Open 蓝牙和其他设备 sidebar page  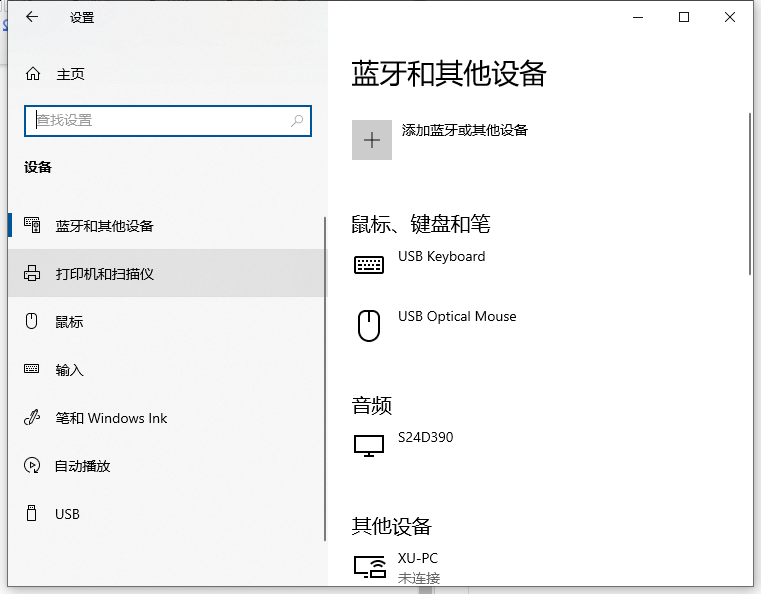(x=104, y=226)
